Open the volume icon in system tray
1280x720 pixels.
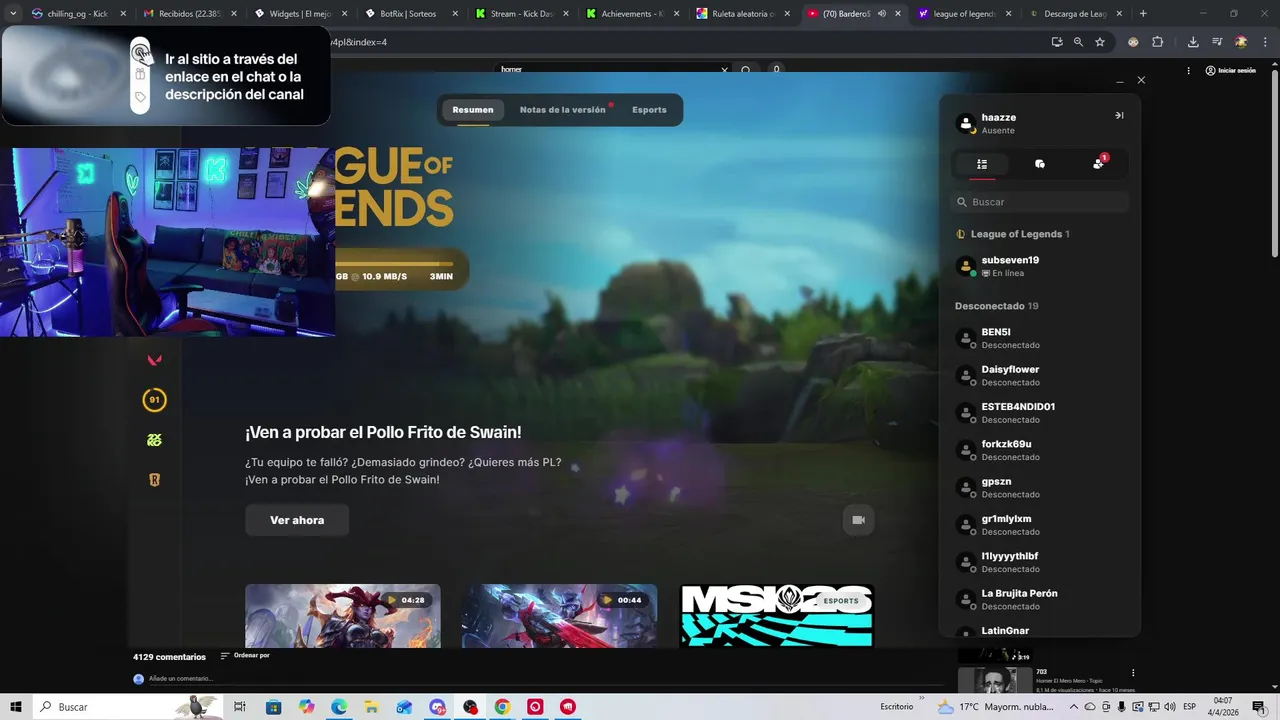1169,707
